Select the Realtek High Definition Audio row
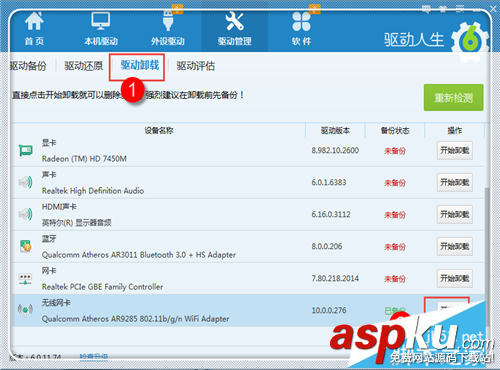The image size is (500, 370). 248,183
